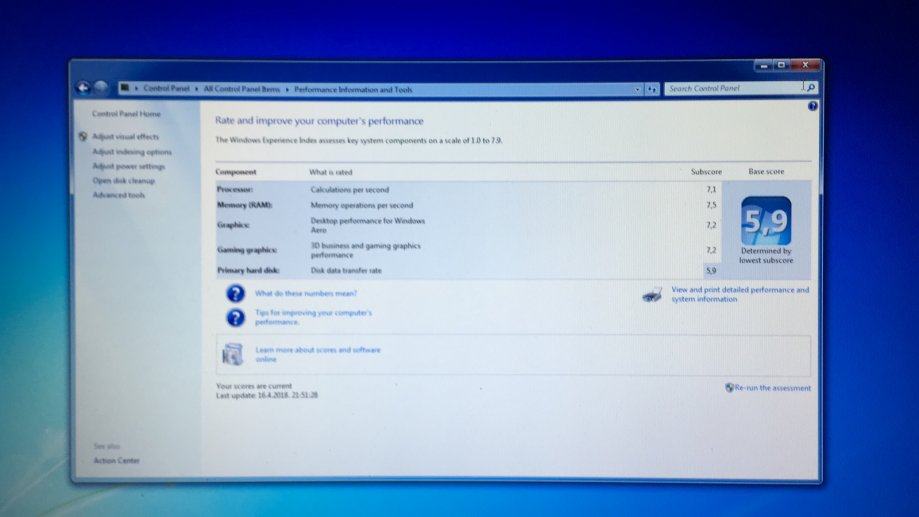
Task: Open Tips for improving your computer's performance
Action: click(x=313, y=317)
